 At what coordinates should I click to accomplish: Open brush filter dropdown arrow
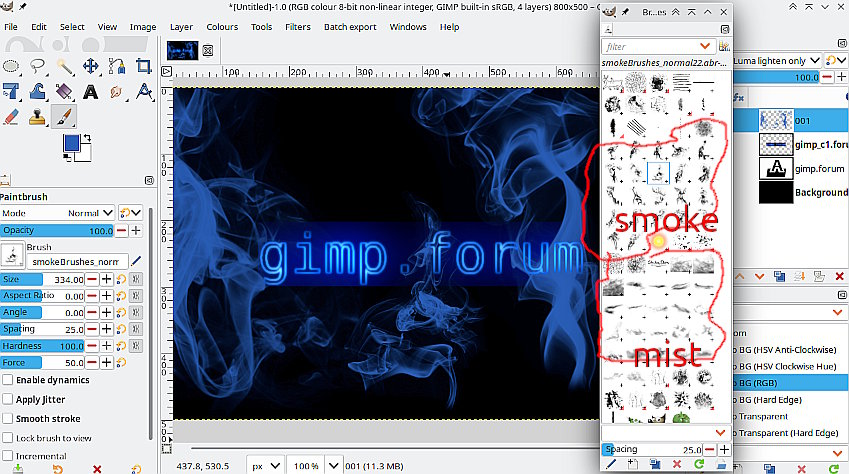point(705,46)
